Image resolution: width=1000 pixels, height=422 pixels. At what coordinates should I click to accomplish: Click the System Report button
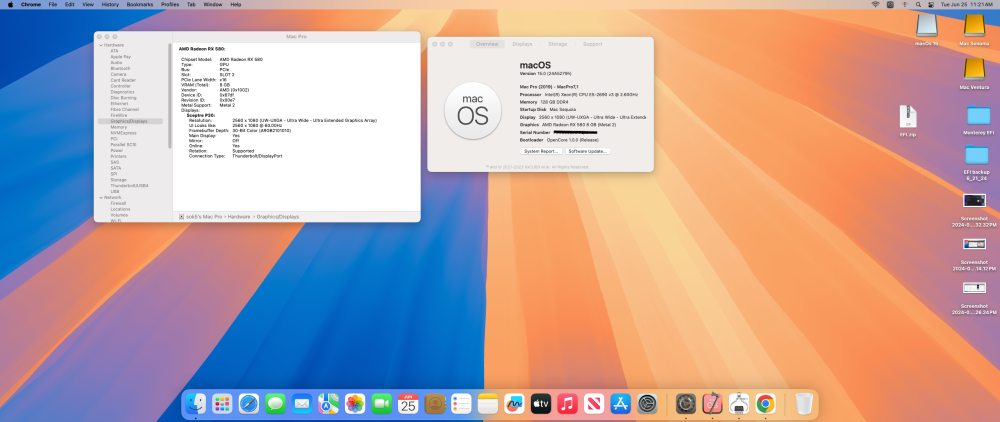click(x=541, y=151)
